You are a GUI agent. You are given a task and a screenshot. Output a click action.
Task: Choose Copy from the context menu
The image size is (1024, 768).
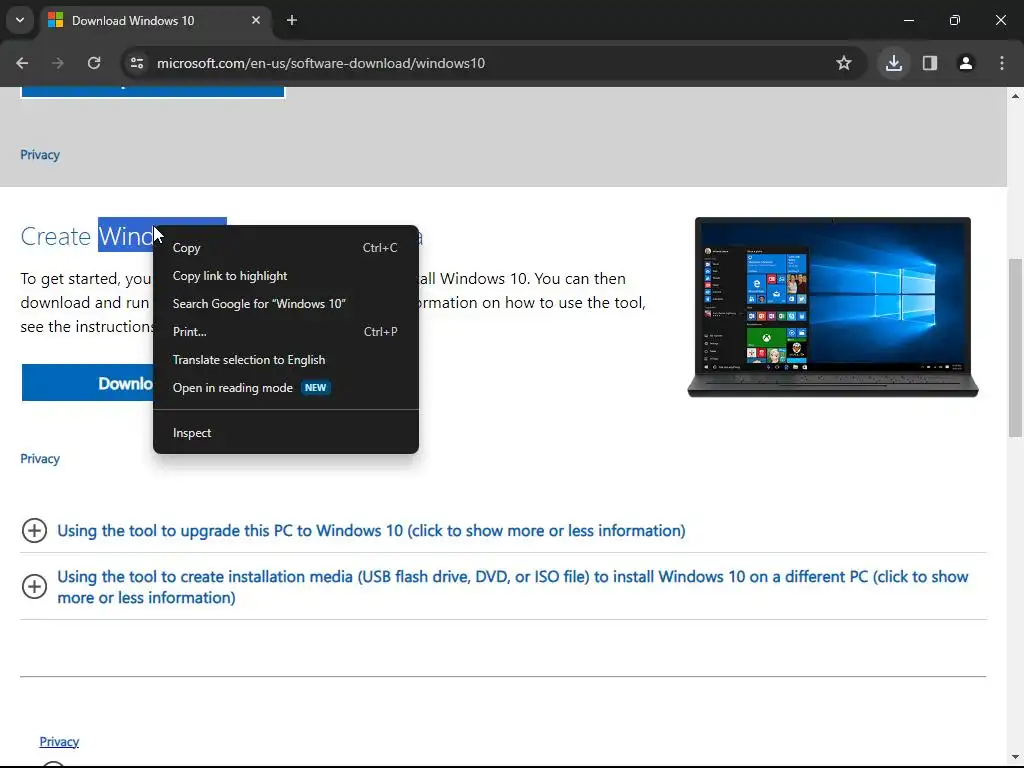[x=285, y=248]
